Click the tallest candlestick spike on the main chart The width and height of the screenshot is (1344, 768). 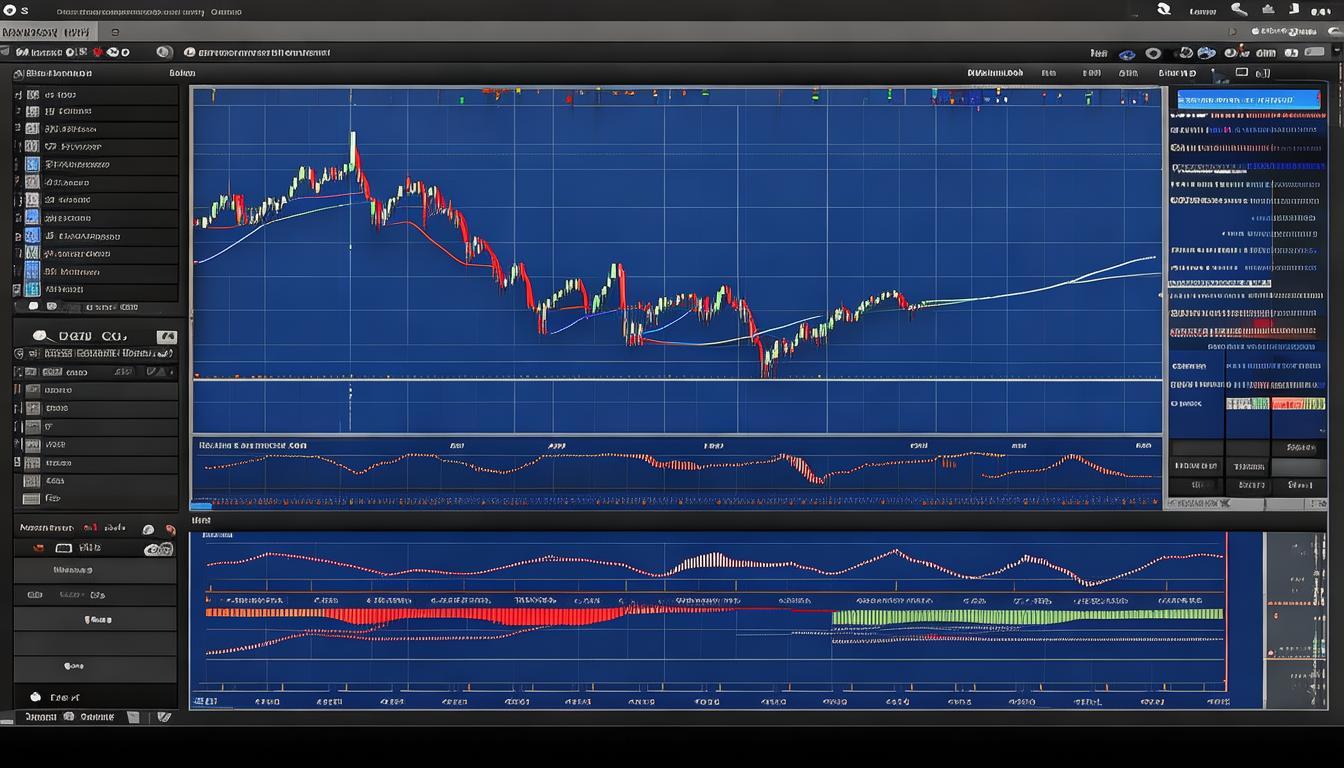tap(353, 150)
